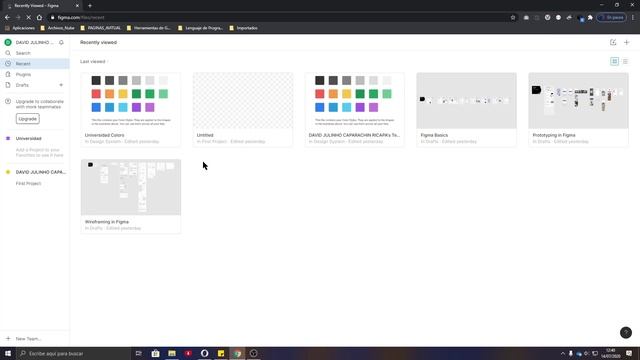Add a new draft with plus icon
The height and width of the screenshot is (360, 640).
pos(61,85)
